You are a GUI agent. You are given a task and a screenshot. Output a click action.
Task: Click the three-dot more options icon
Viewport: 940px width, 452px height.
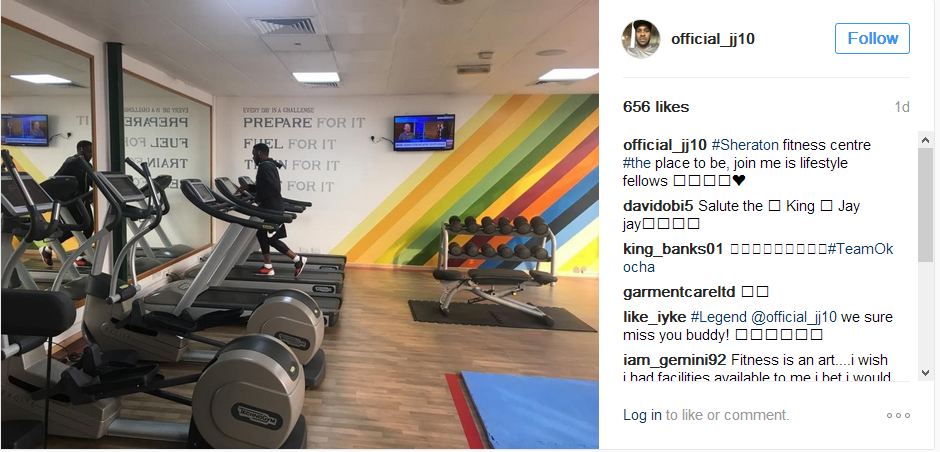click(x=898, y=415)
